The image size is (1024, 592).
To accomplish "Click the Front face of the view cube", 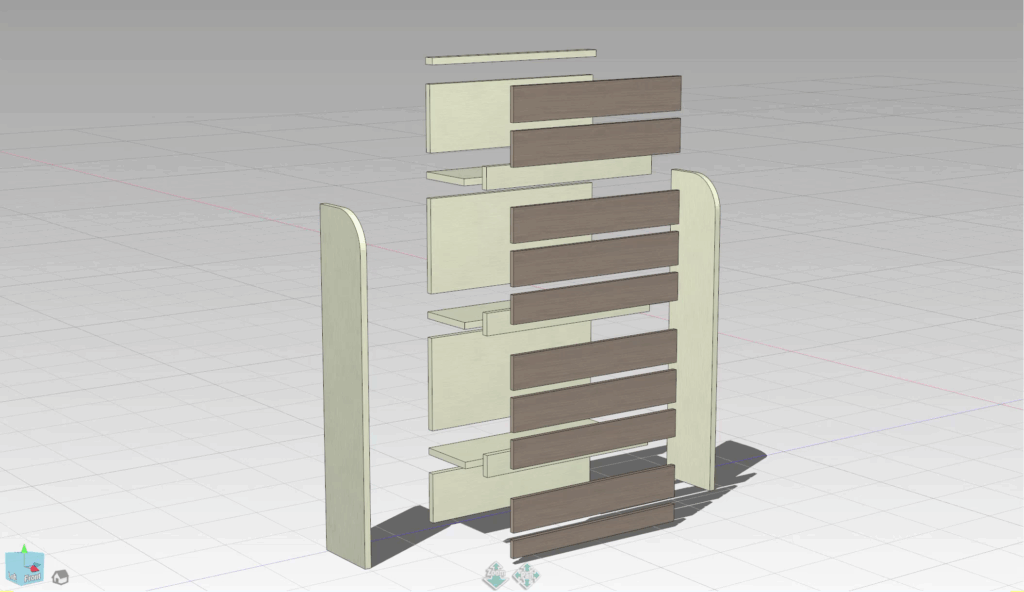I will pos(30,575).
